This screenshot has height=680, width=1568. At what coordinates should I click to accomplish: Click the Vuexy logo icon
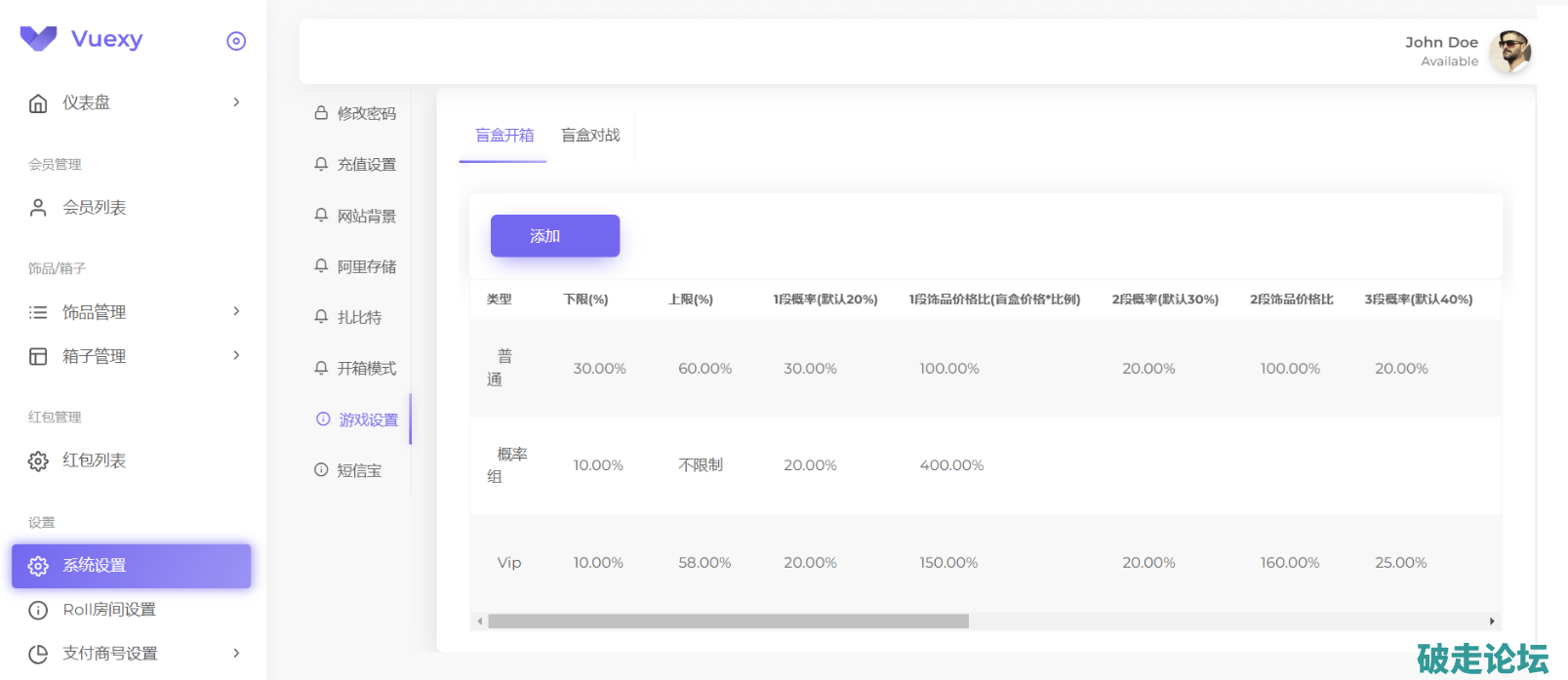click(39, 39)
